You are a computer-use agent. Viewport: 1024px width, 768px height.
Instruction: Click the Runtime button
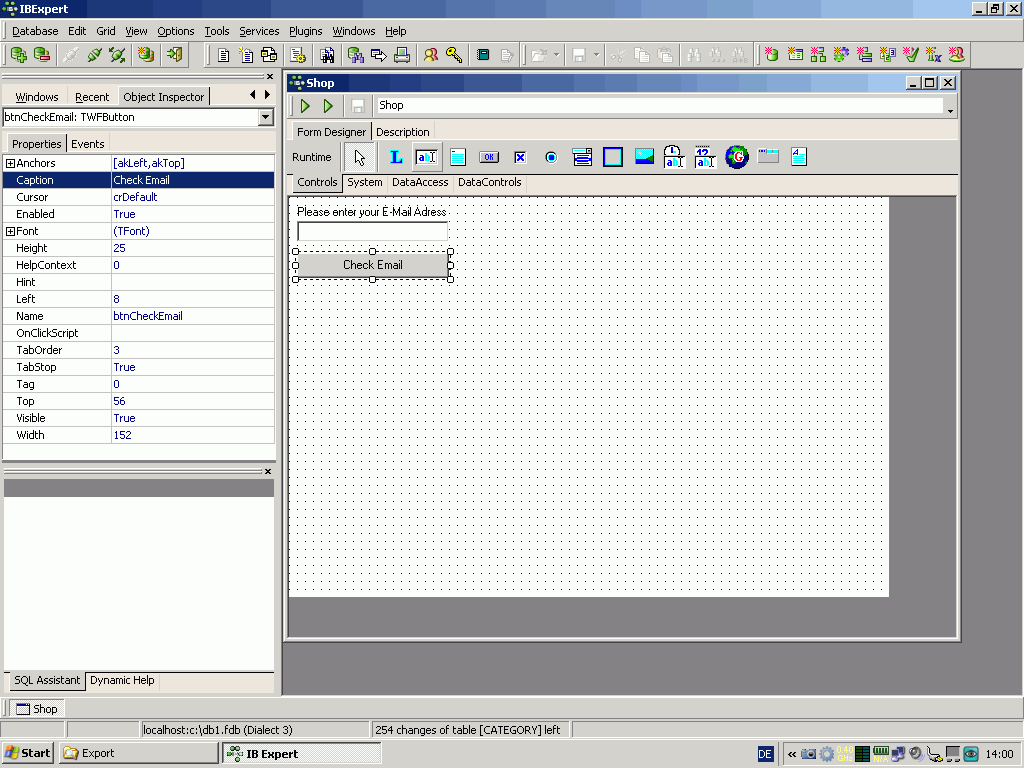click(x=312, y=157)
